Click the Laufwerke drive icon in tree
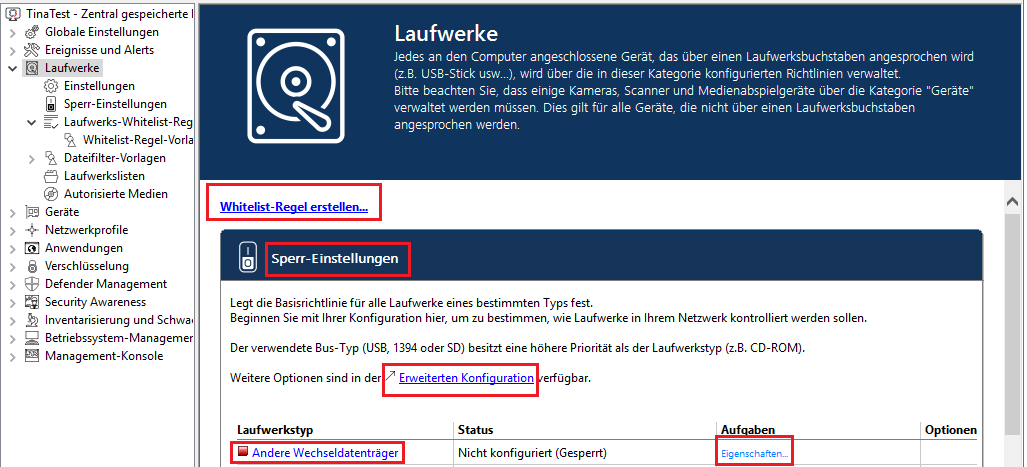This screenshot has width=1027, height=467. pyautogui.click(x=32, y=68)
